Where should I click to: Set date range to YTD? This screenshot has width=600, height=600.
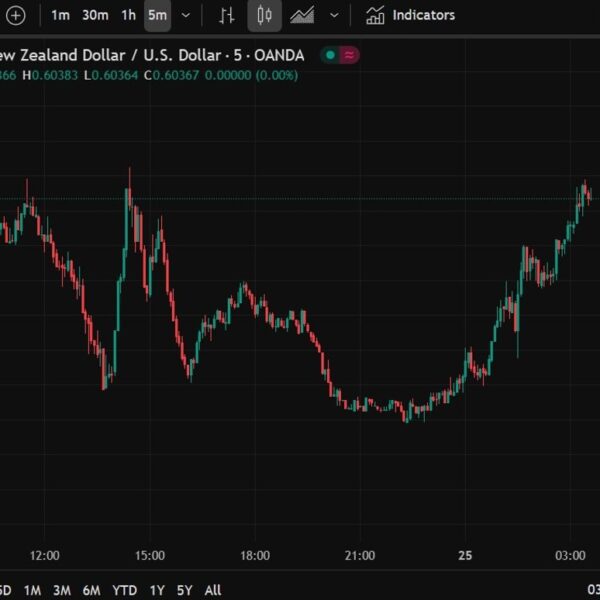(124, 590)
